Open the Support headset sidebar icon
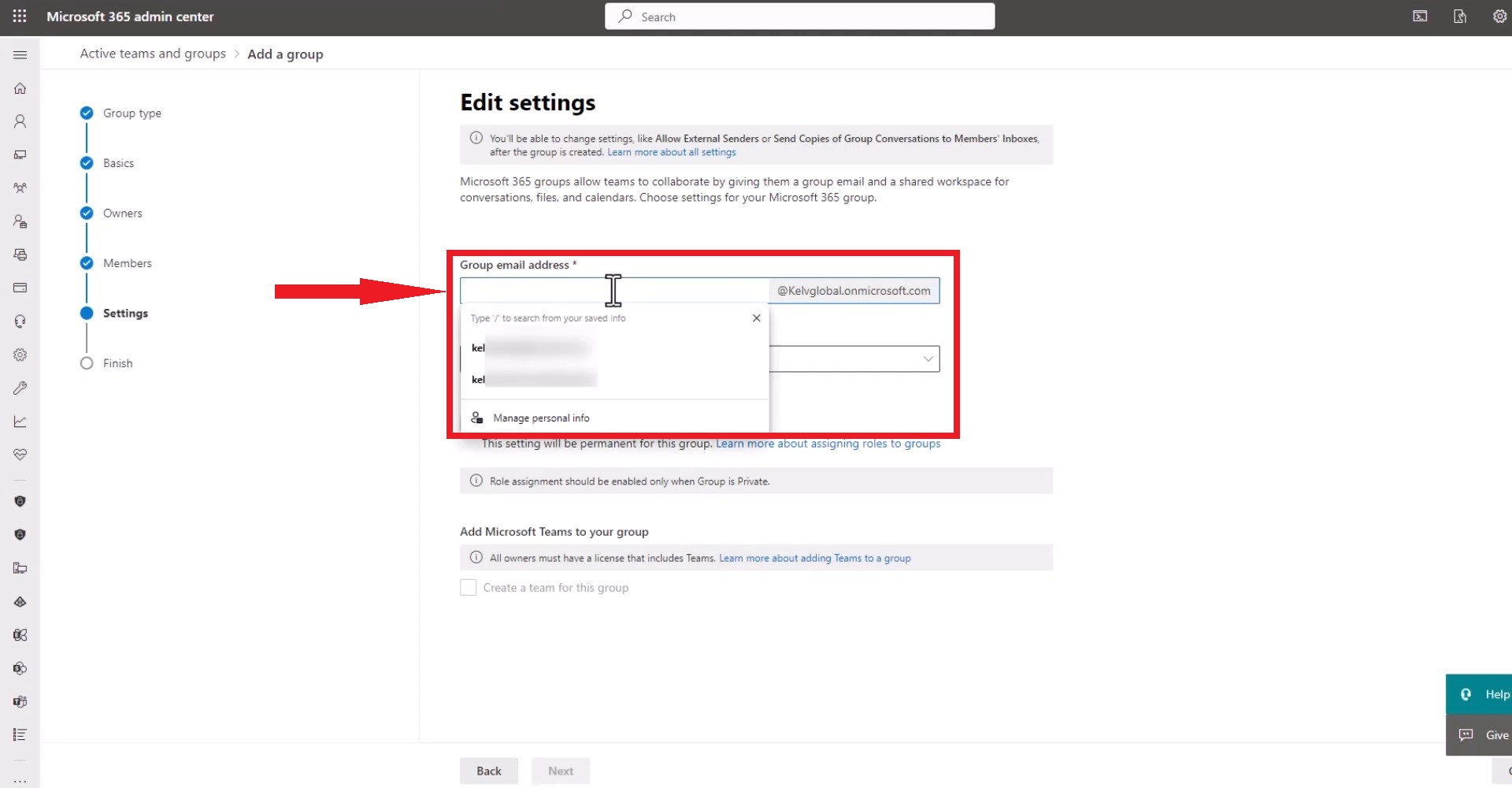The image size is (1512, 788). [x=20, y=322]
